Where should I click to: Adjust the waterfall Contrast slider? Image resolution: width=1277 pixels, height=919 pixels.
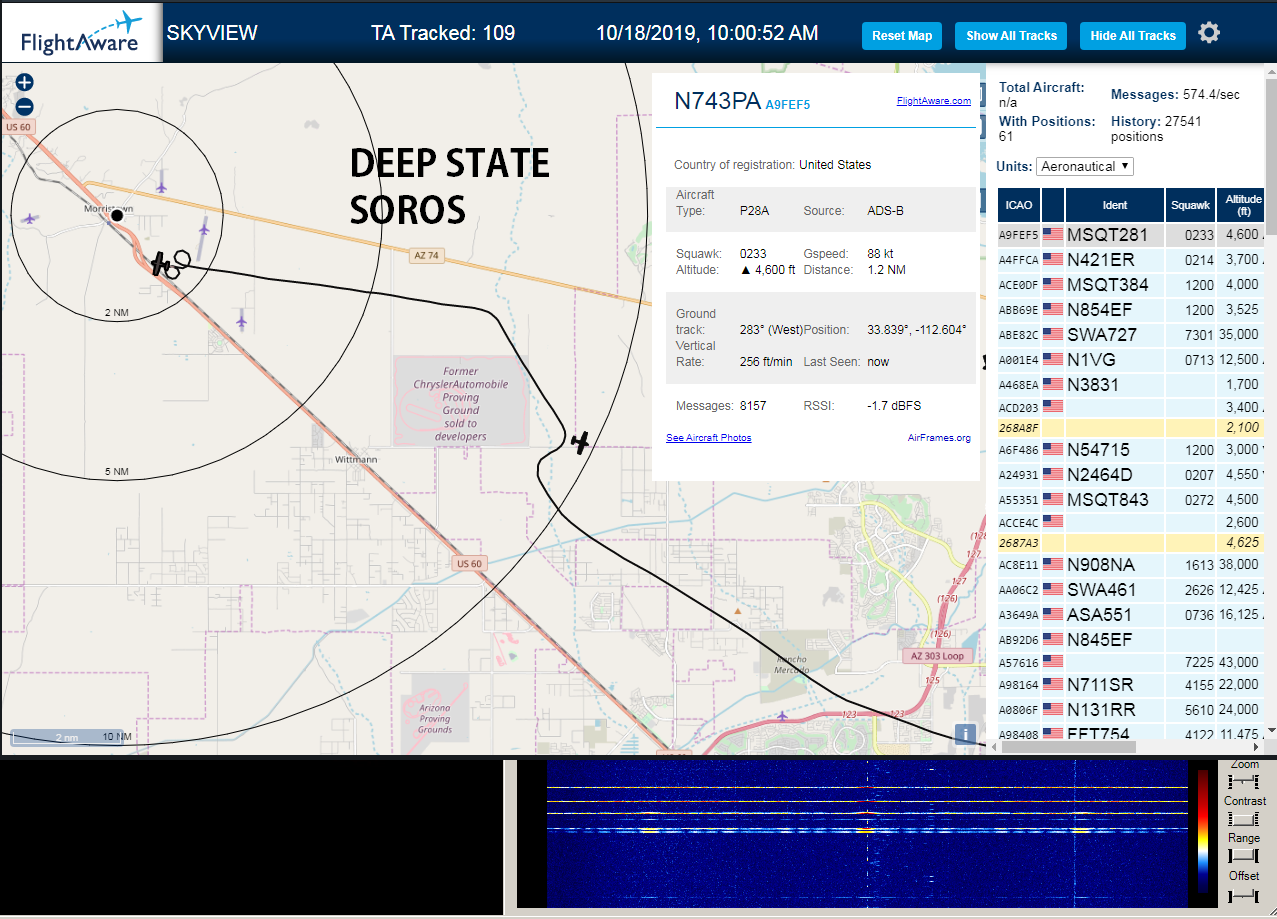tap(1244, 818)
